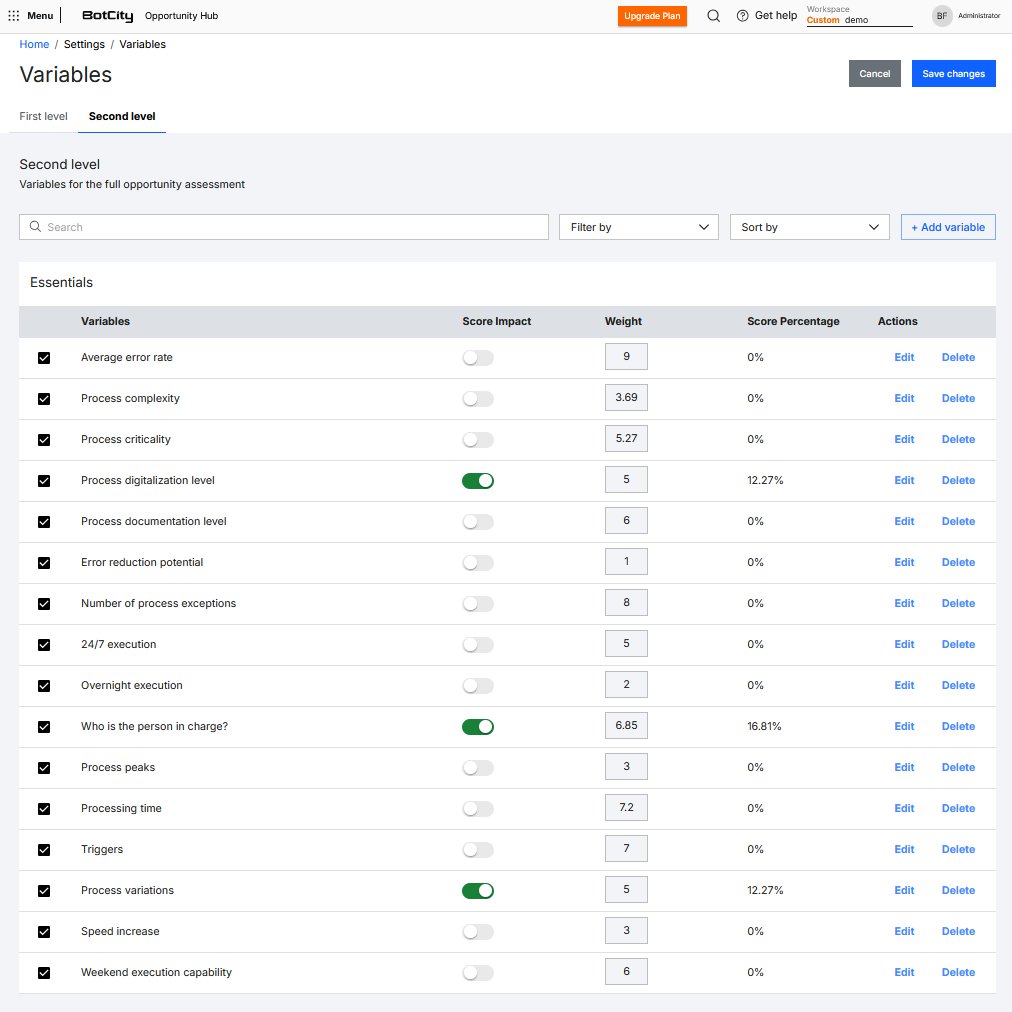Switch to the First level tab
1012x1012 pixels.
[44, 116]
